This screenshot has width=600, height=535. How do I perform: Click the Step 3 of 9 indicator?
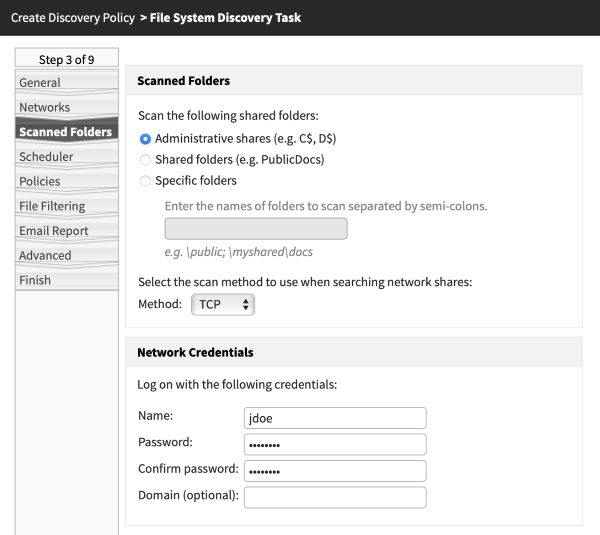(x=67, y=59)
